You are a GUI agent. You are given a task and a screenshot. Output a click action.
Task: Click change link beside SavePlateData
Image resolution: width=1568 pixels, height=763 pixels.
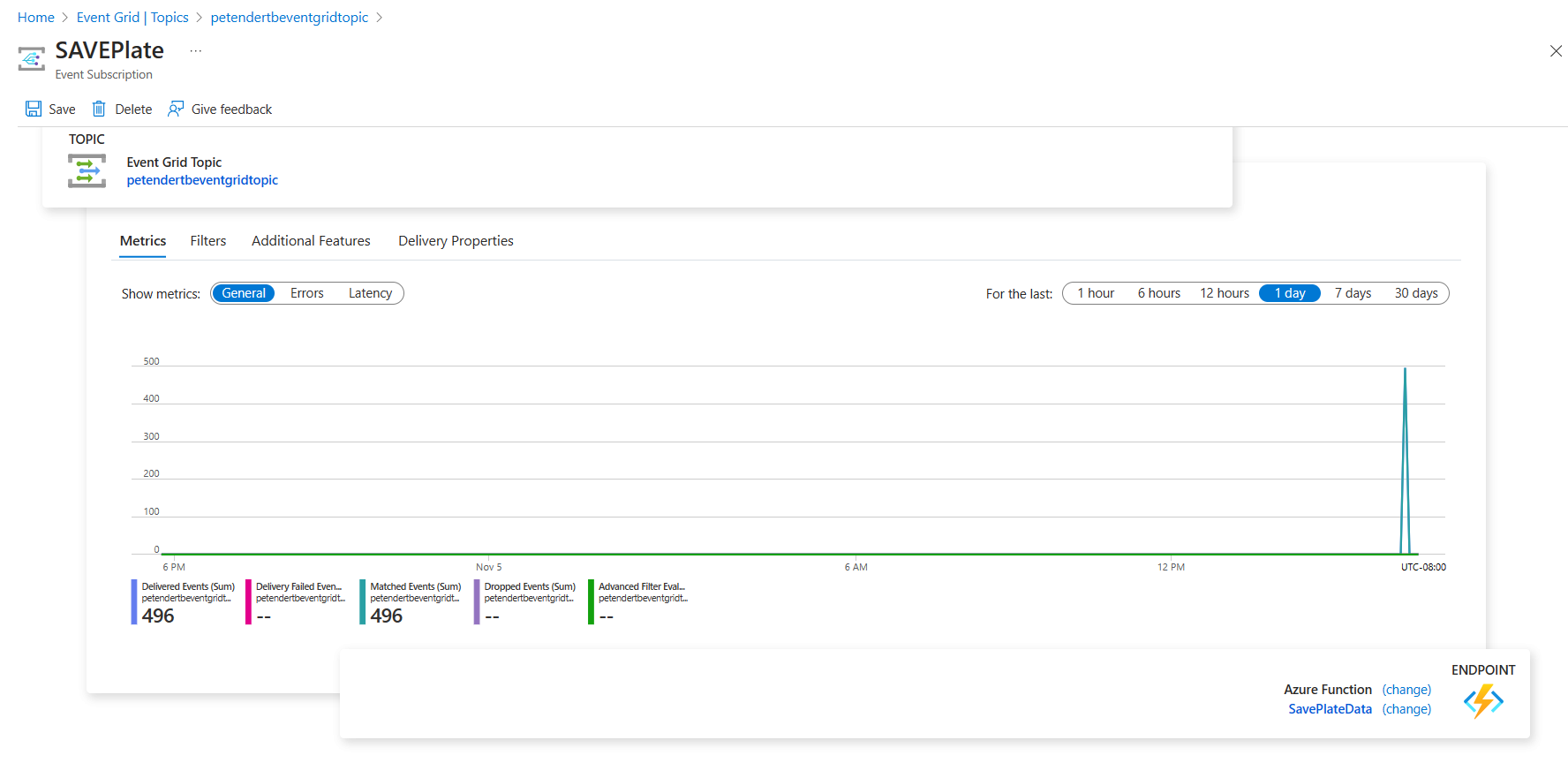coord(1406,709)
